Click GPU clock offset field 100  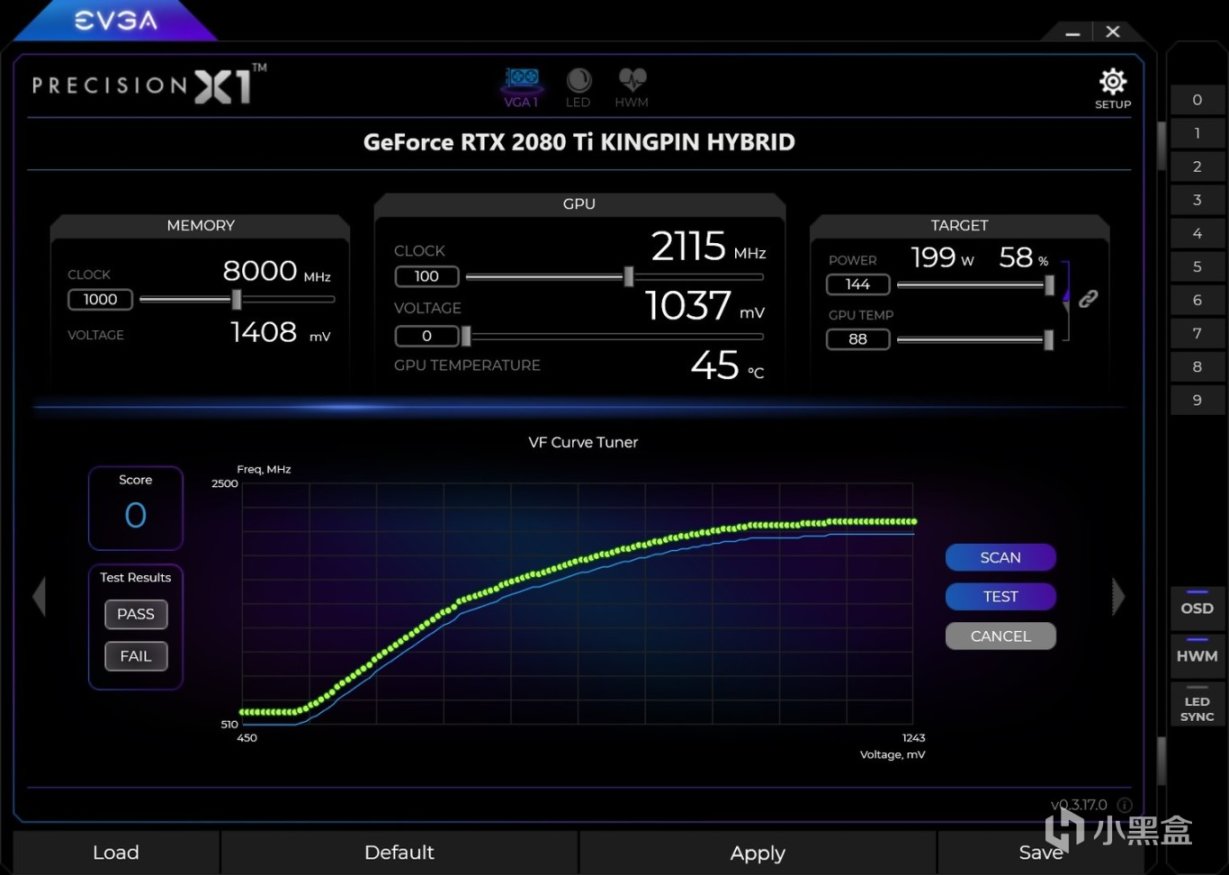coord(427,276)
